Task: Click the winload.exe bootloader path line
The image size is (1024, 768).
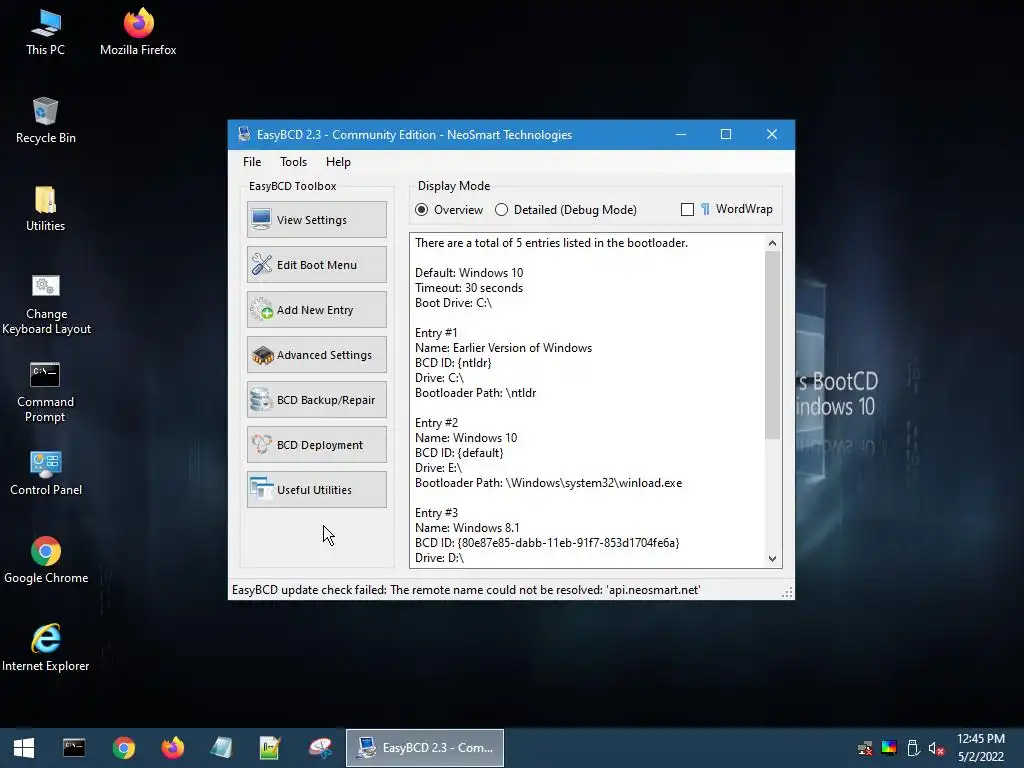Action: (549, 483)
